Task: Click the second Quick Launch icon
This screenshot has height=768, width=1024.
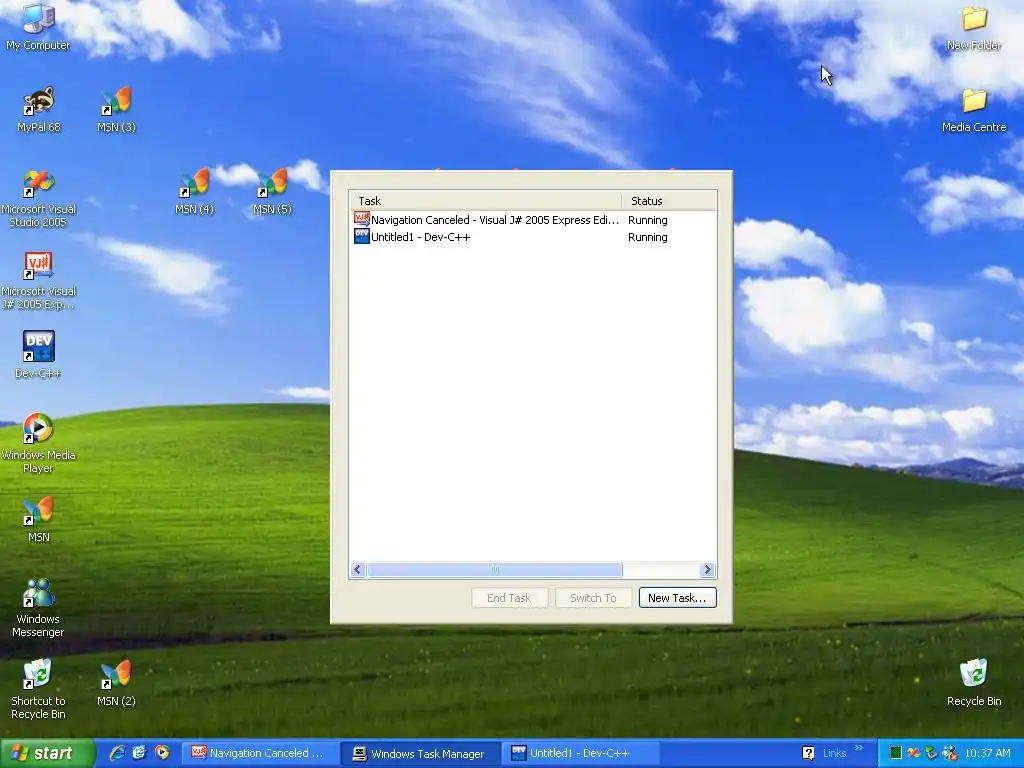Action: click(x=139, y=753)
